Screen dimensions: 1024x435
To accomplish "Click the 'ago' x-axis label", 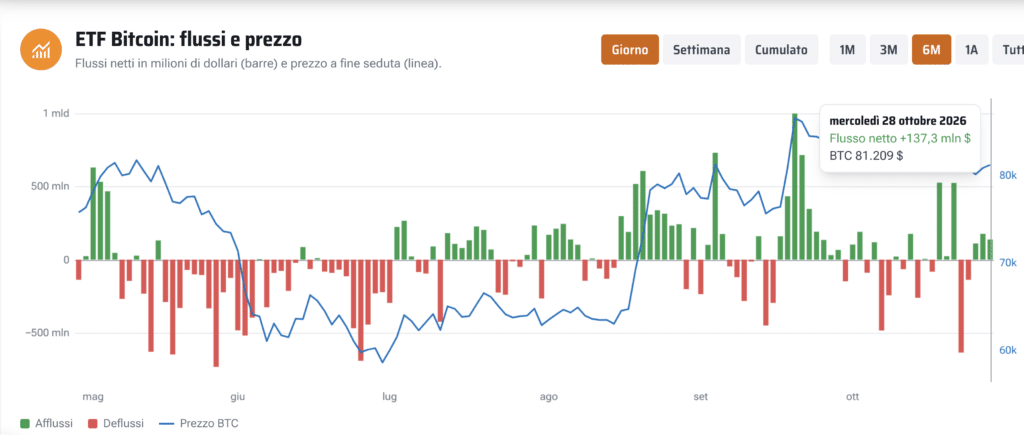I will click(549, 396).
